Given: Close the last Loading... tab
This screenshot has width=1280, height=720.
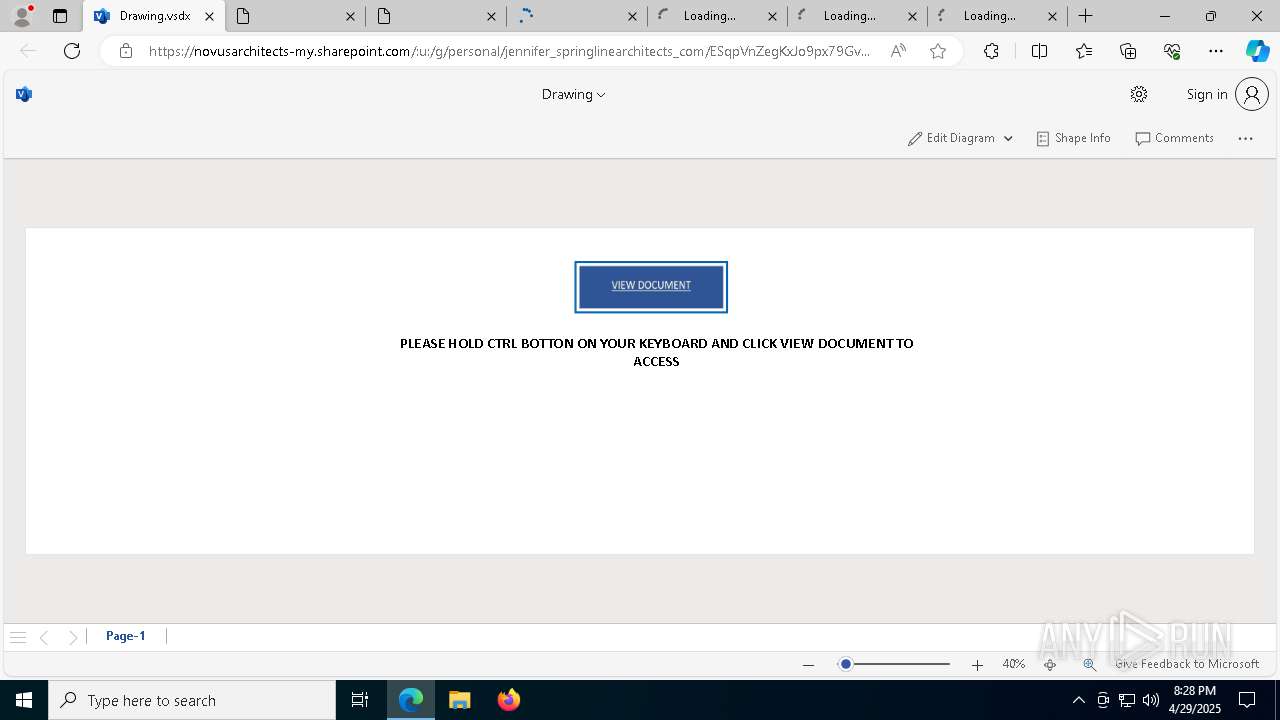Looking at the screenshot, I should (1052, 16).
